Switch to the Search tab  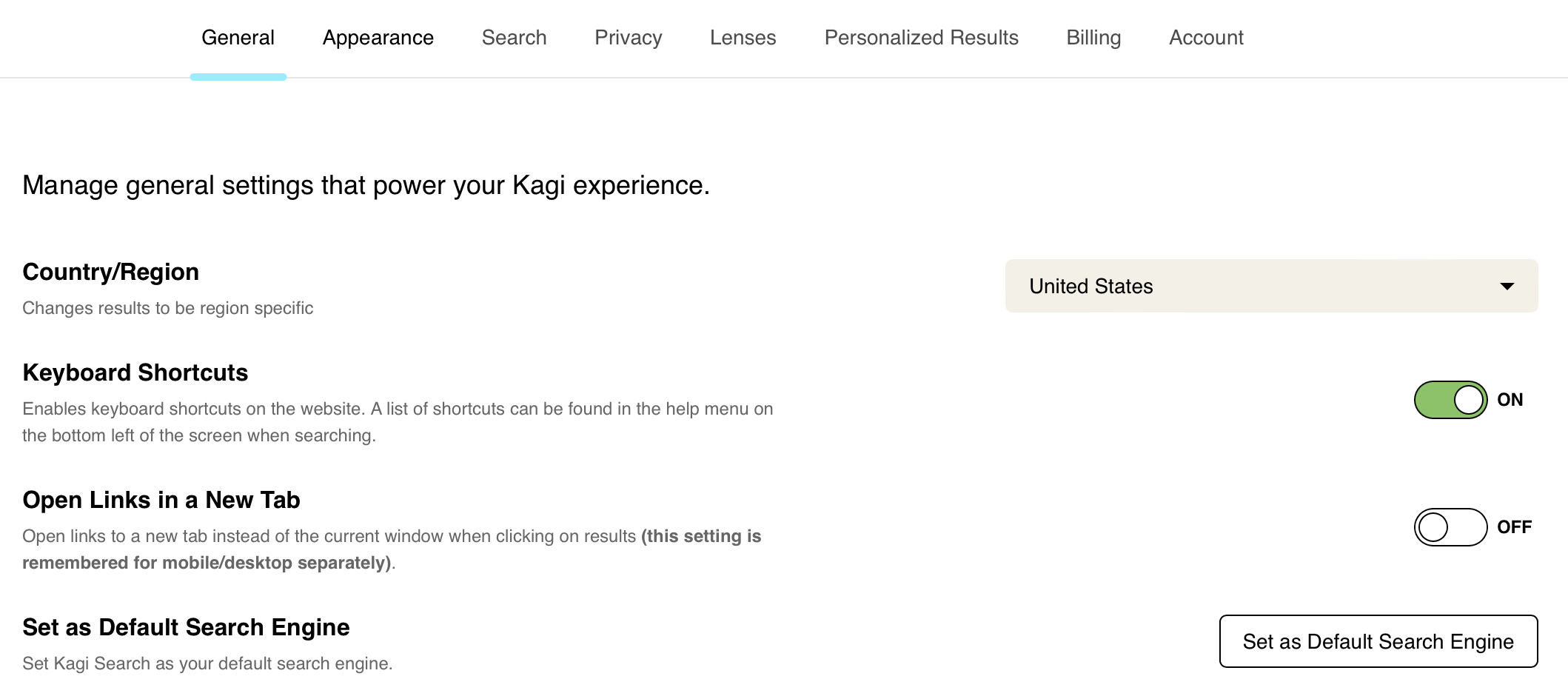(514, 37)
